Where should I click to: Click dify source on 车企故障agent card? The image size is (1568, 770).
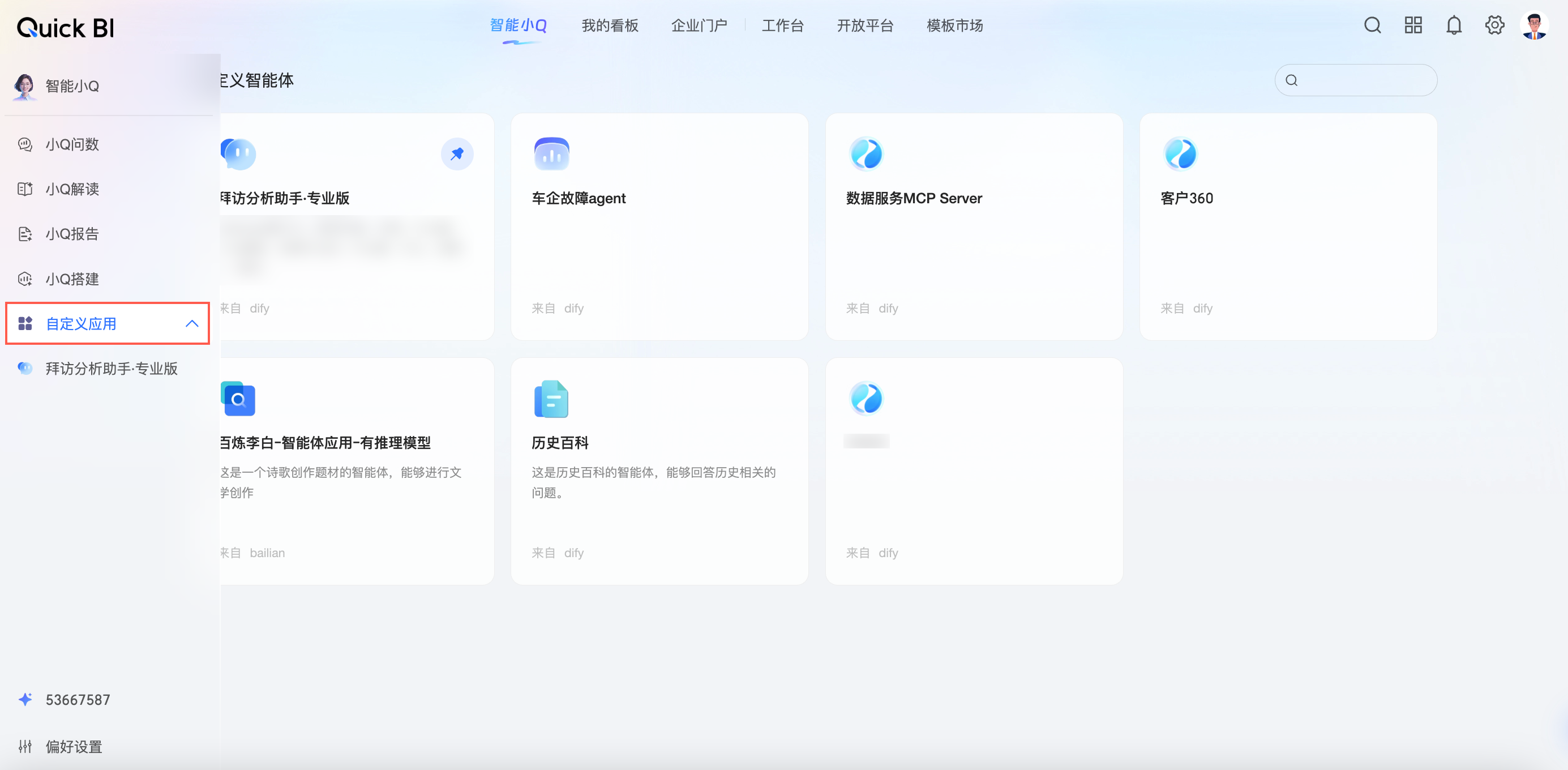(574, 309)
